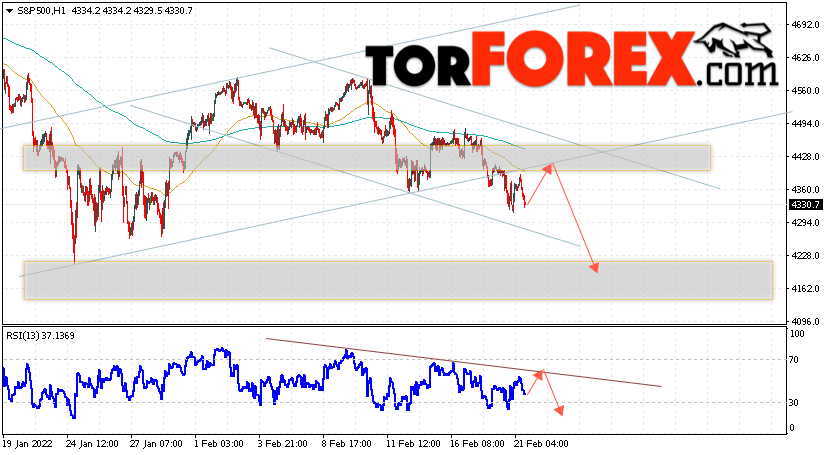Click the 4692.0 price scale label
This screenshot has height=455, width=827.
pyautogui.click(x=805, y=24)
